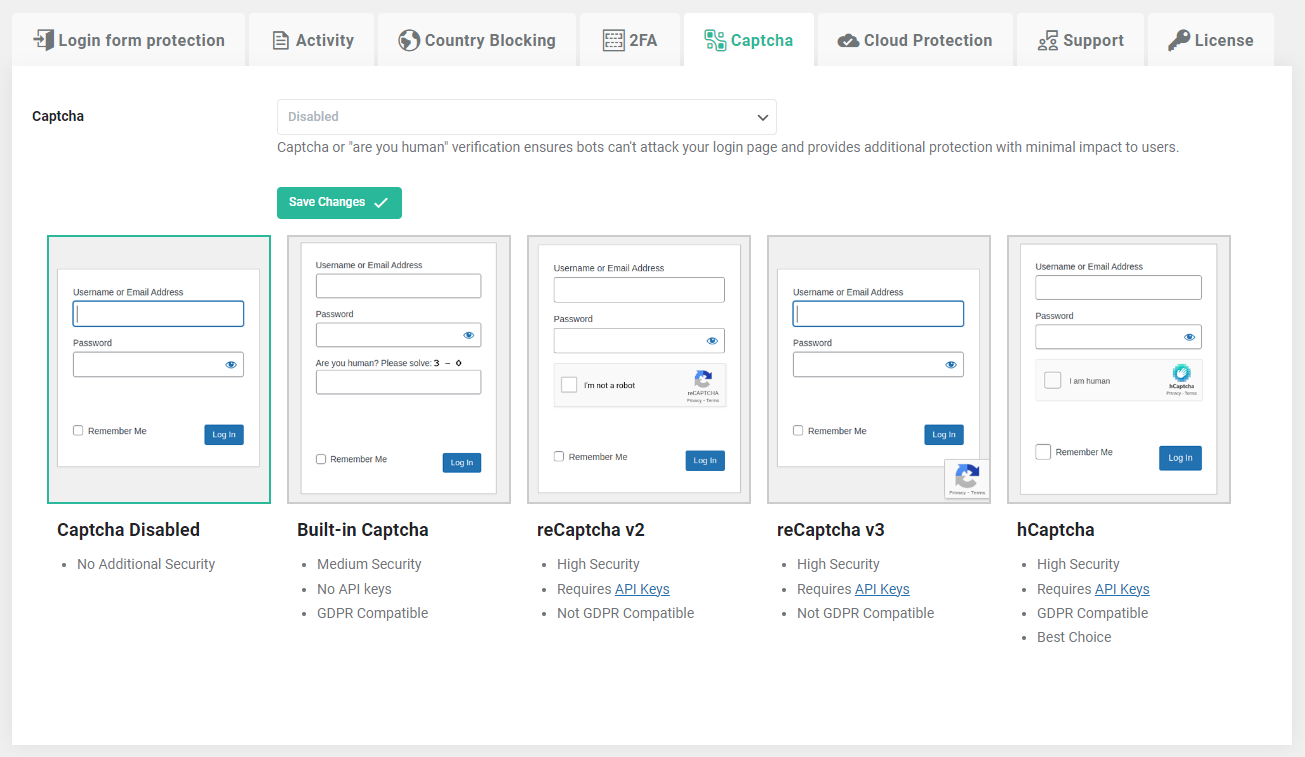The height and width of the screenshot is (757, 1305).
Task: Click the checkmark icon on Save Changes
Action: pyautogui.click(x=381, y=202)
